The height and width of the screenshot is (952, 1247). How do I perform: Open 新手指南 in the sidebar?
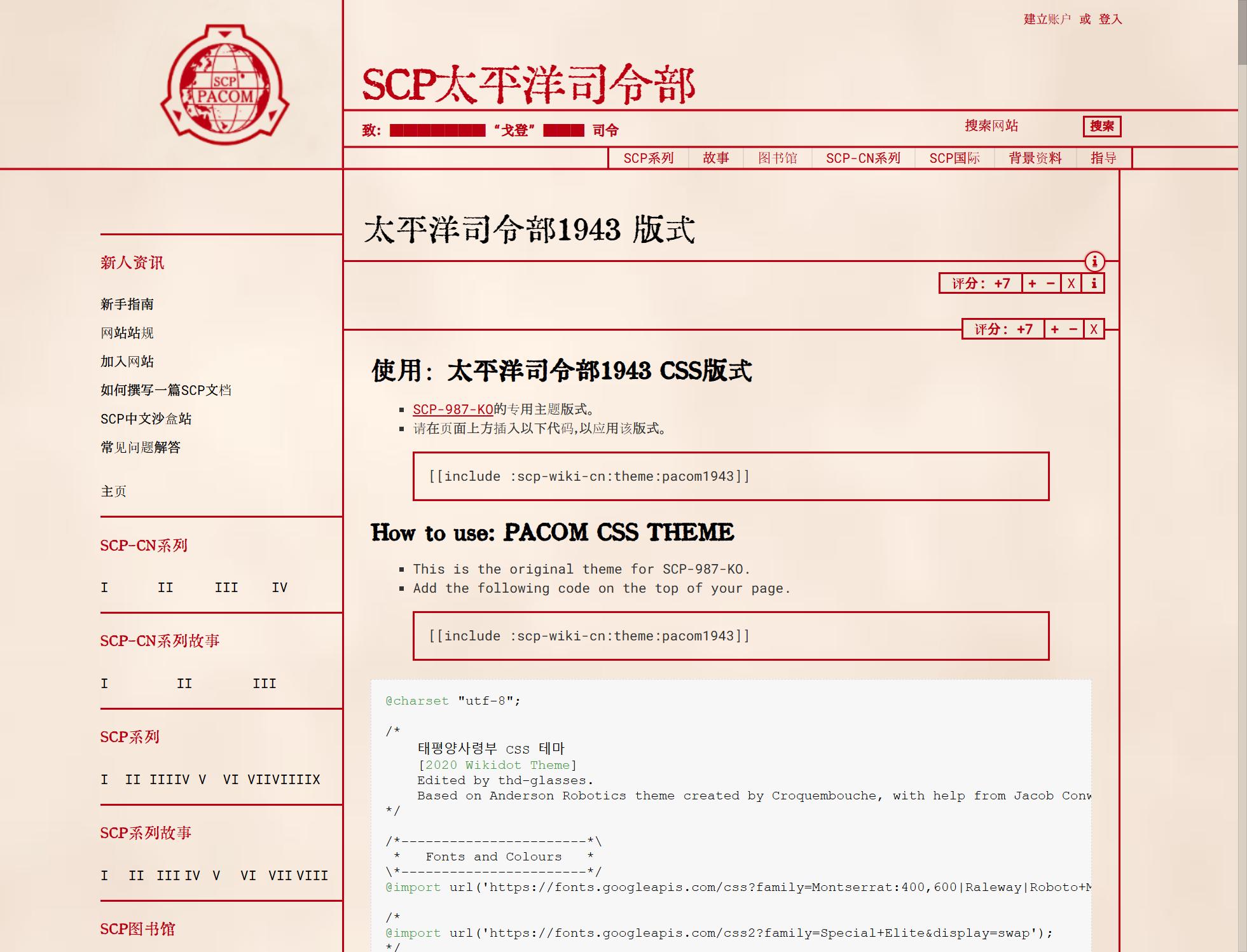coord(127,304)
